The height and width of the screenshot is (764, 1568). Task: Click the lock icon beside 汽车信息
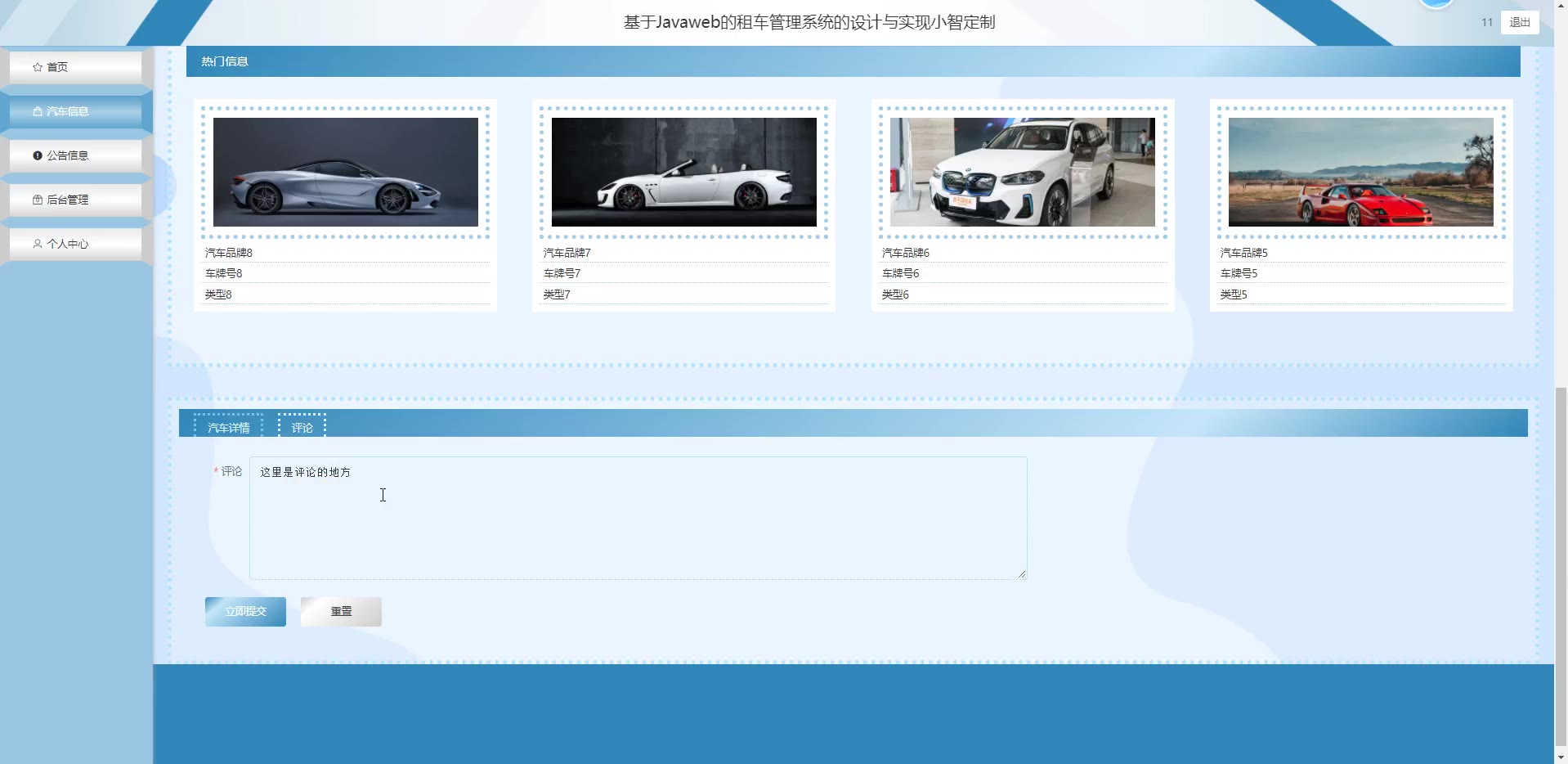(38, 111)
